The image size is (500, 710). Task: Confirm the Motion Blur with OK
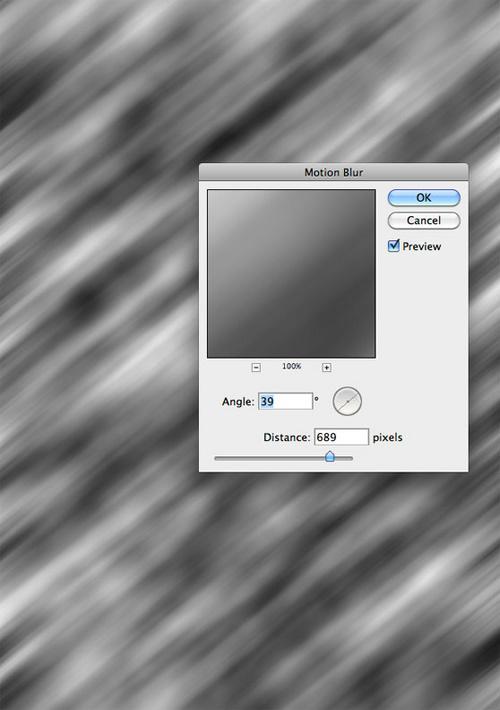424,198
